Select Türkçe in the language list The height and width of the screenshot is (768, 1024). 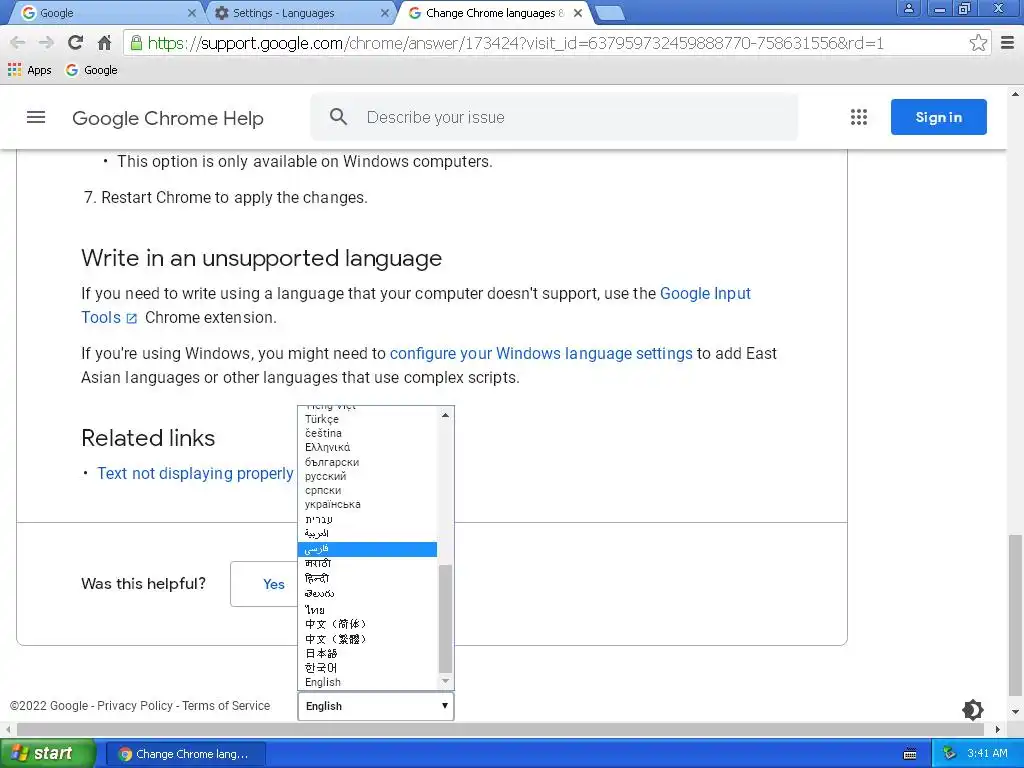pyautogui.click(x=367, y=419)
